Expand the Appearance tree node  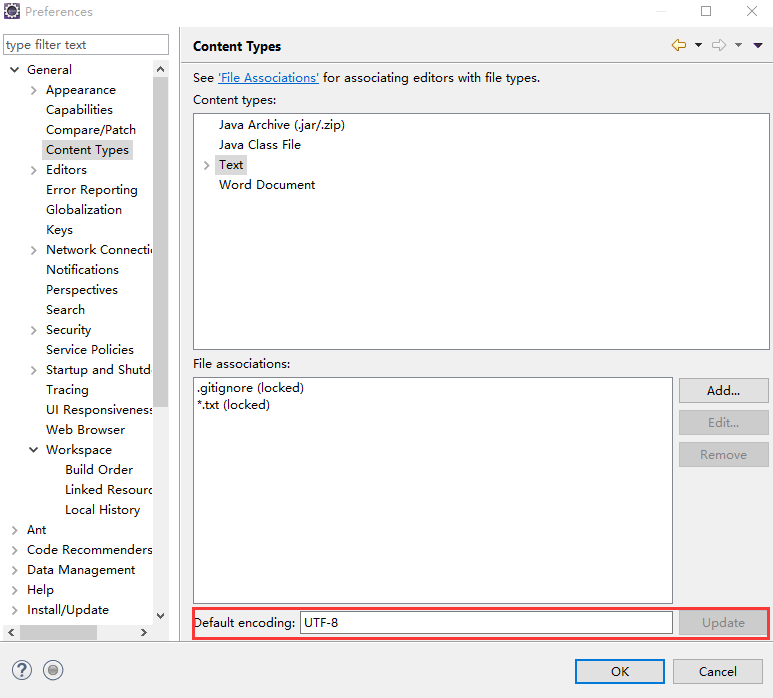click(34, 90)
